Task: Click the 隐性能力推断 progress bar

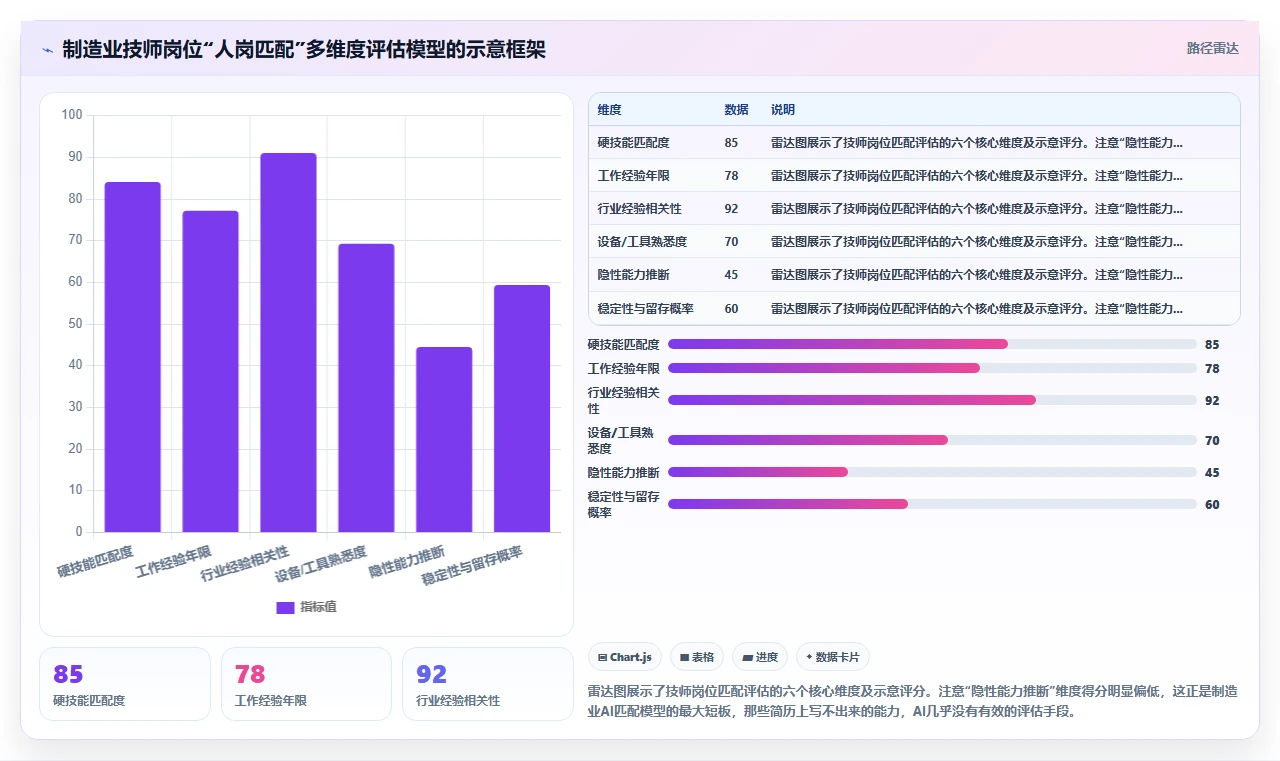Action: pos(932,472)
